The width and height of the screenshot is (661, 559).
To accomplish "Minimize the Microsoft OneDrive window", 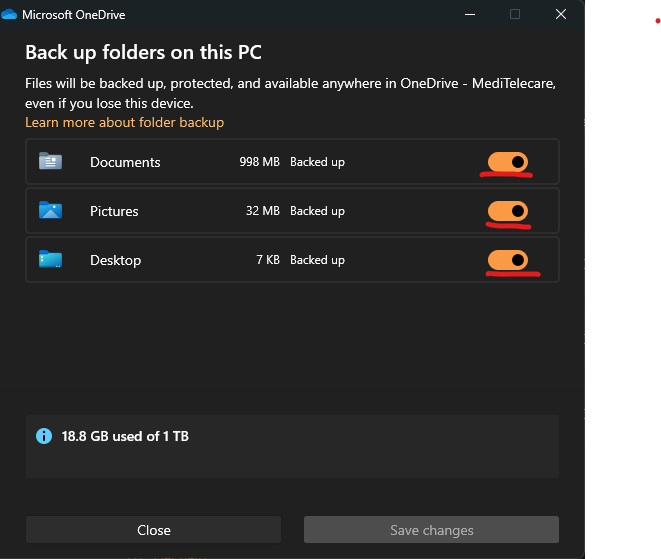I will (471, 14).
